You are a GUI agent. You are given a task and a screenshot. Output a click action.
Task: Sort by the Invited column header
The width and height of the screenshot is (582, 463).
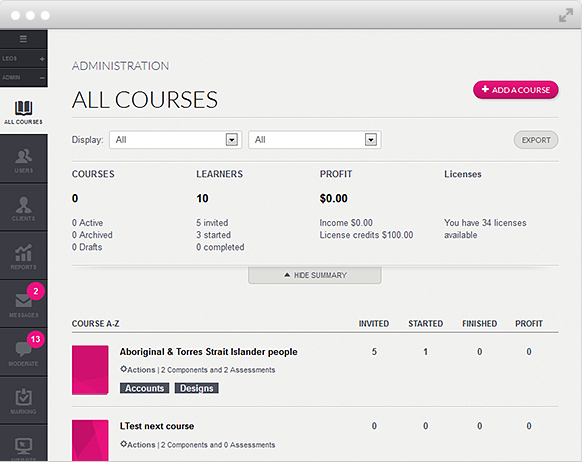click(x=373, y=323)
